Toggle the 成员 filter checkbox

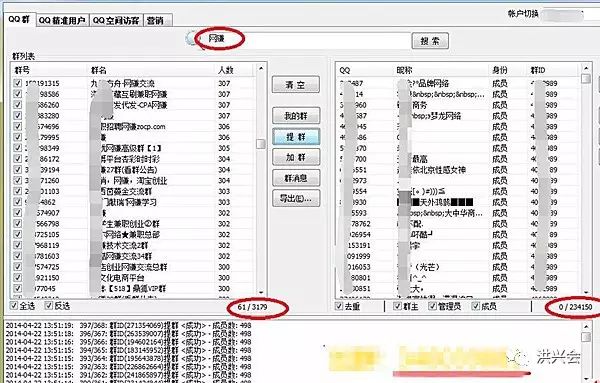coord(476,306)
